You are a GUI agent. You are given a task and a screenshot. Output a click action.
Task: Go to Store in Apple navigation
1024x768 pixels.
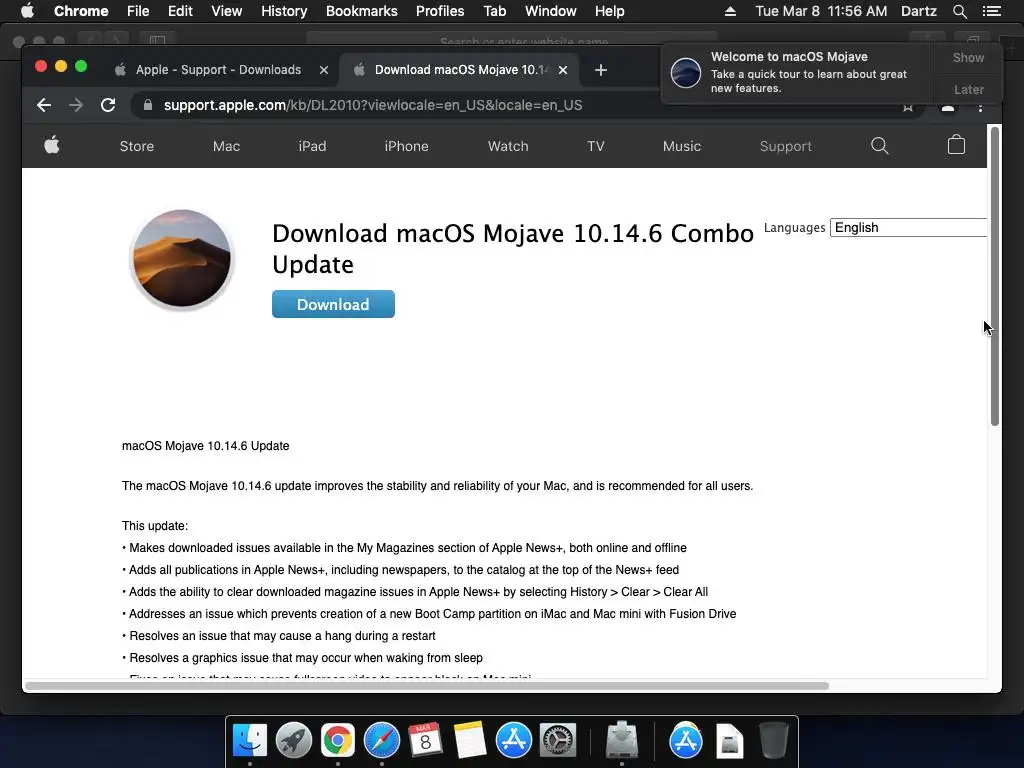[x=136, y=146]
